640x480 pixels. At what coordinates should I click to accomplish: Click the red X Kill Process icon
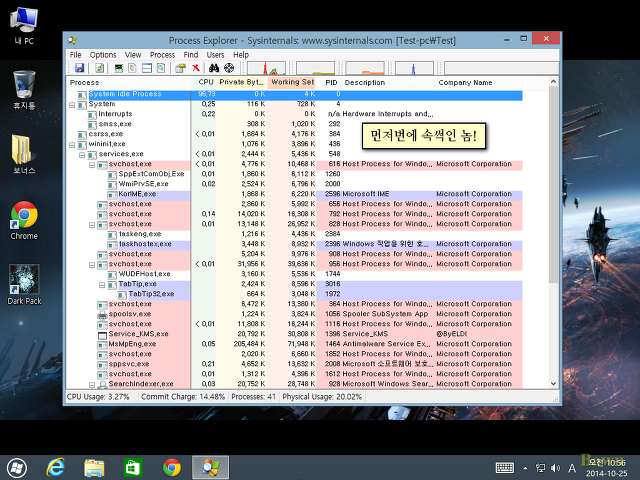(196, 68)
